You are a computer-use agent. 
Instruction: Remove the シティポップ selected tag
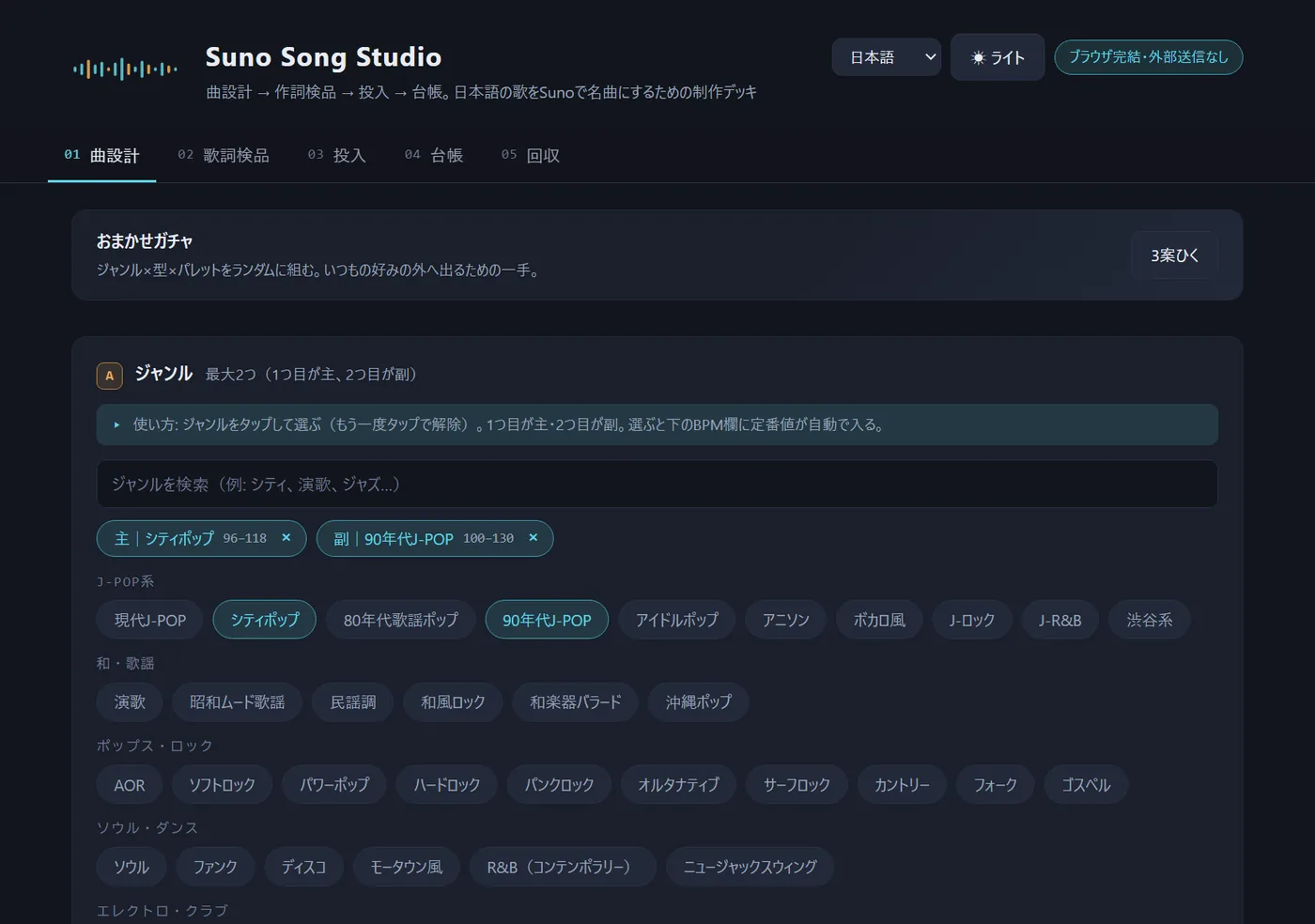(286, 538)
